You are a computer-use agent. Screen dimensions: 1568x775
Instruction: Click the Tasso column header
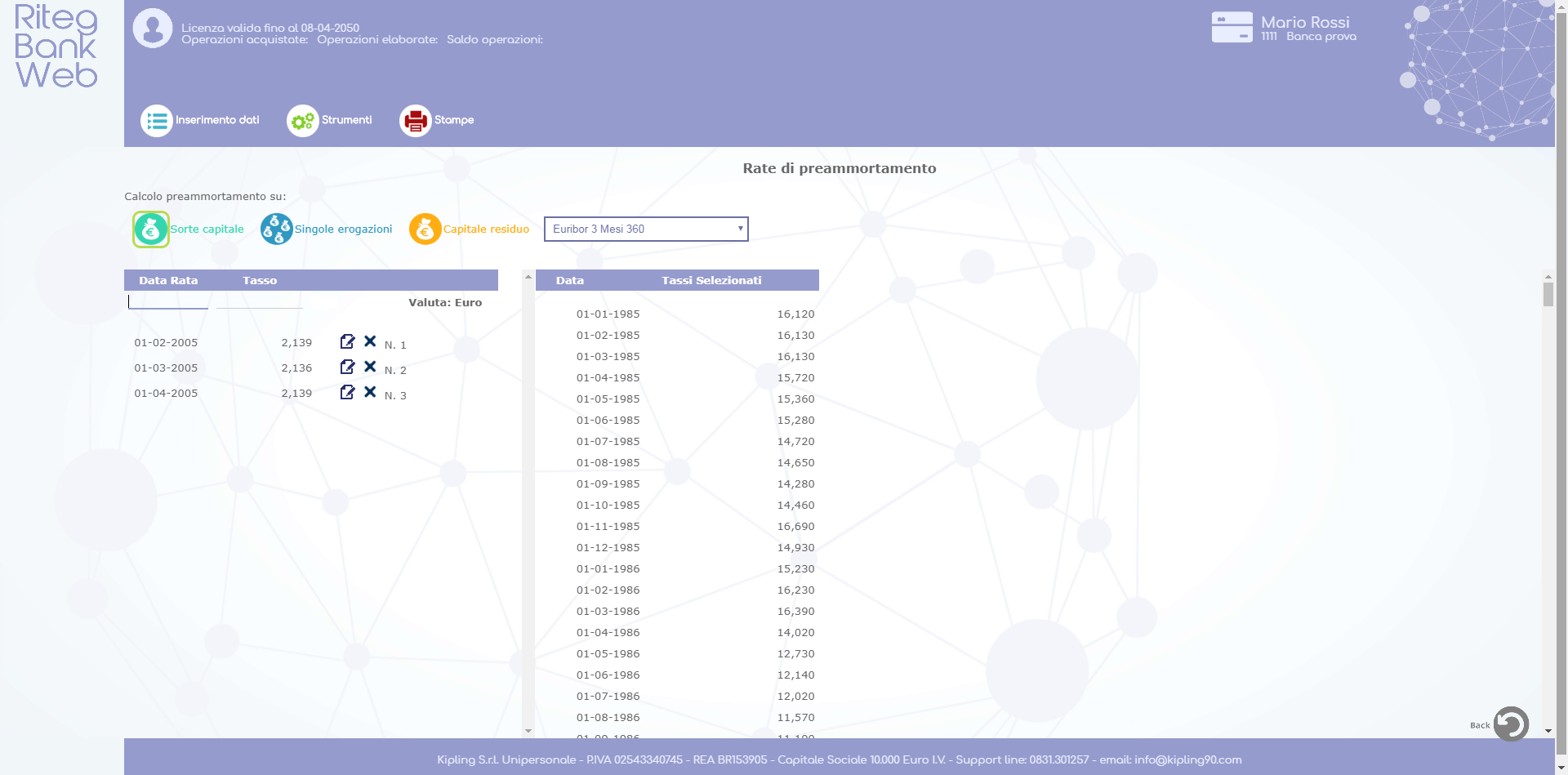[260, 280]
